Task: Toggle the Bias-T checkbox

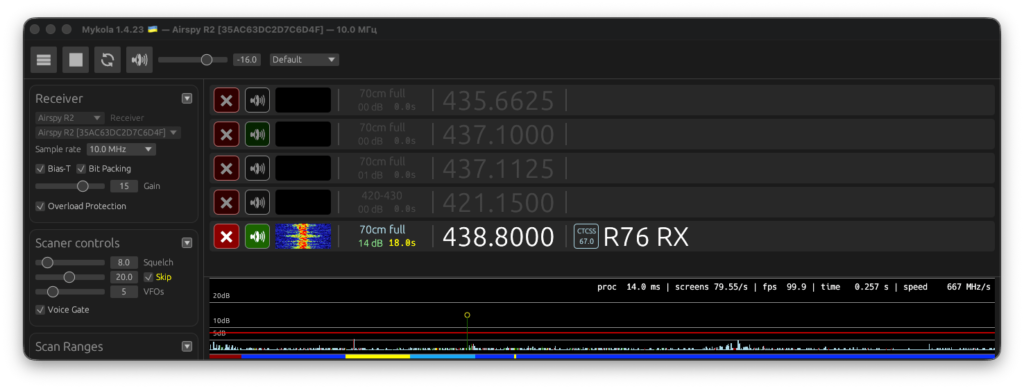Action: pos(40,168)
